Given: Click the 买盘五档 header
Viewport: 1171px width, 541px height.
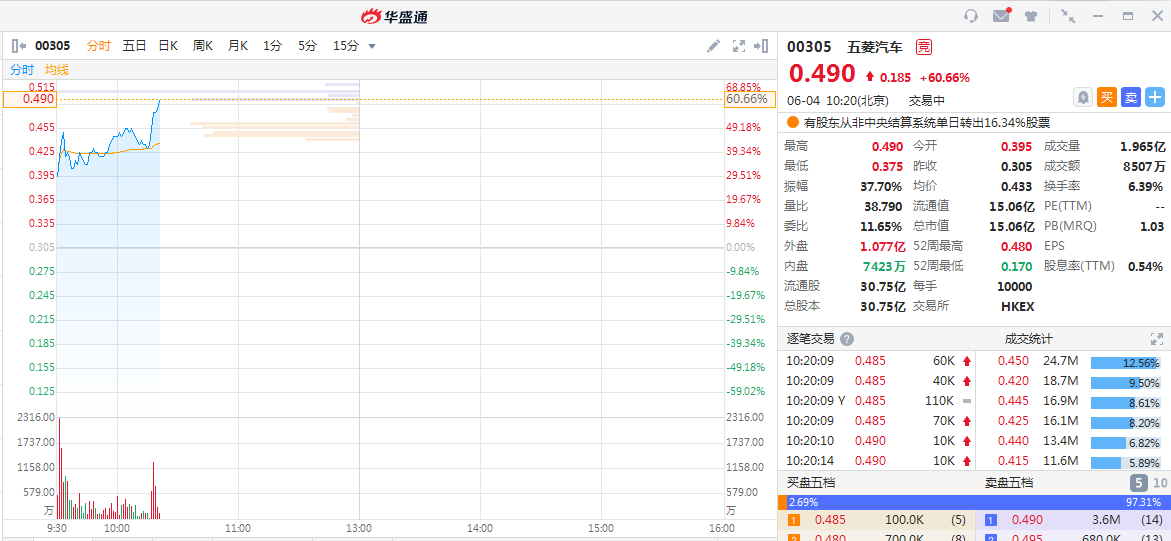Looking at the screenshot, I should [x=811, y=483].
